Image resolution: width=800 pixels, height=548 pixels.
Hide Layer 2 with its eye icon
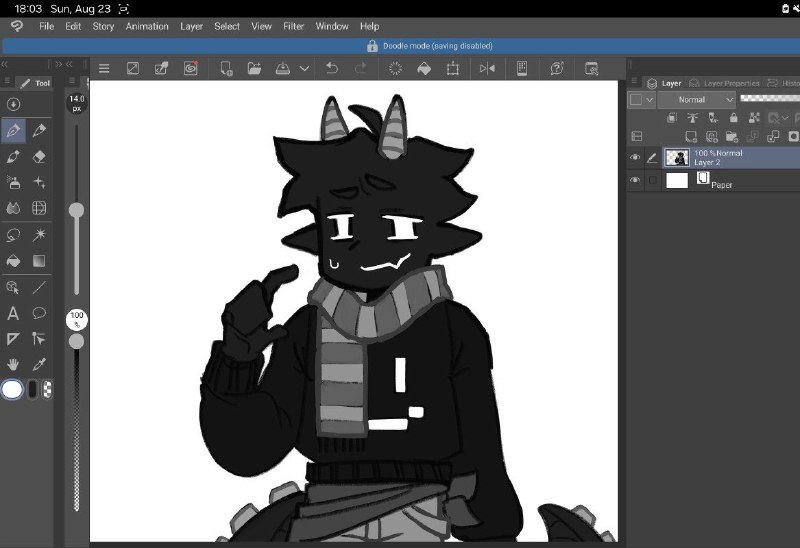pos(635,158)
